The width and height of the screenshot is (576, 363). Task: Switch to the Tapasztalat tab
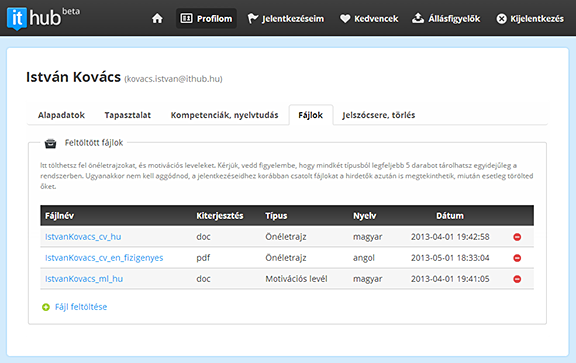pyautogui.click(x=127, y=115)
